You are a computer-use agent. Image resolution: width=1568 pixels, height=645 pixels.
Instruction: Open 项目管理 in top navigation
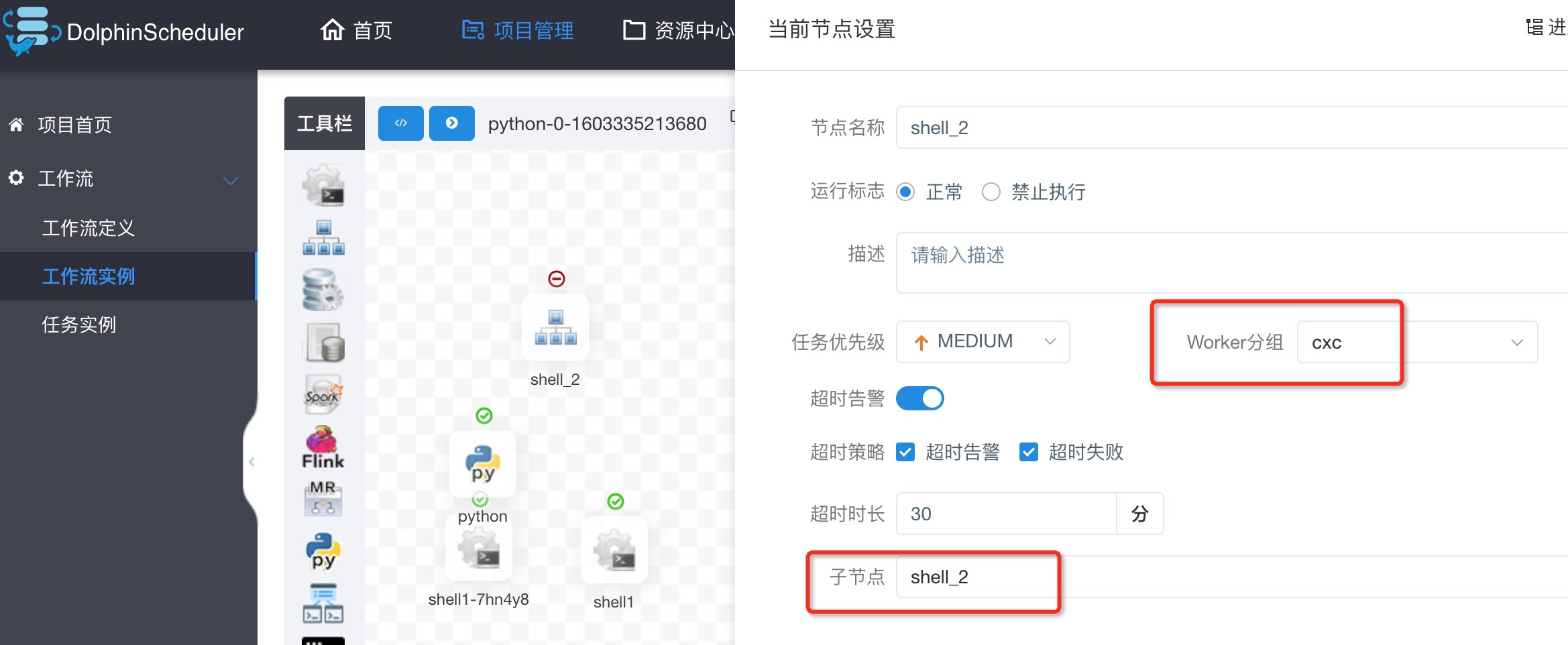(x=518, y=30)
